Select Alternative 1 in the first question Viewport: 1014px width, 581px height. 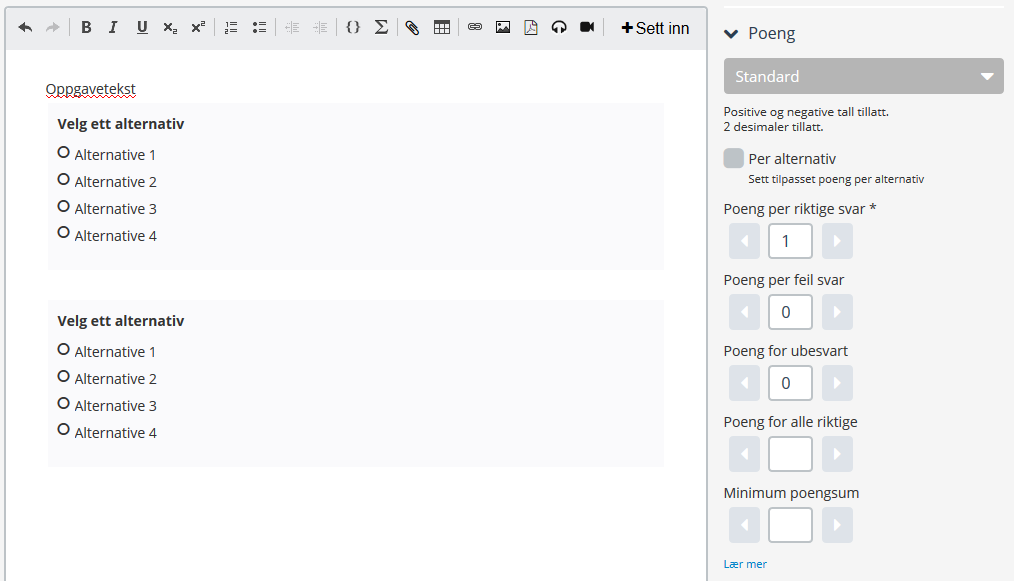click(64, 153)
